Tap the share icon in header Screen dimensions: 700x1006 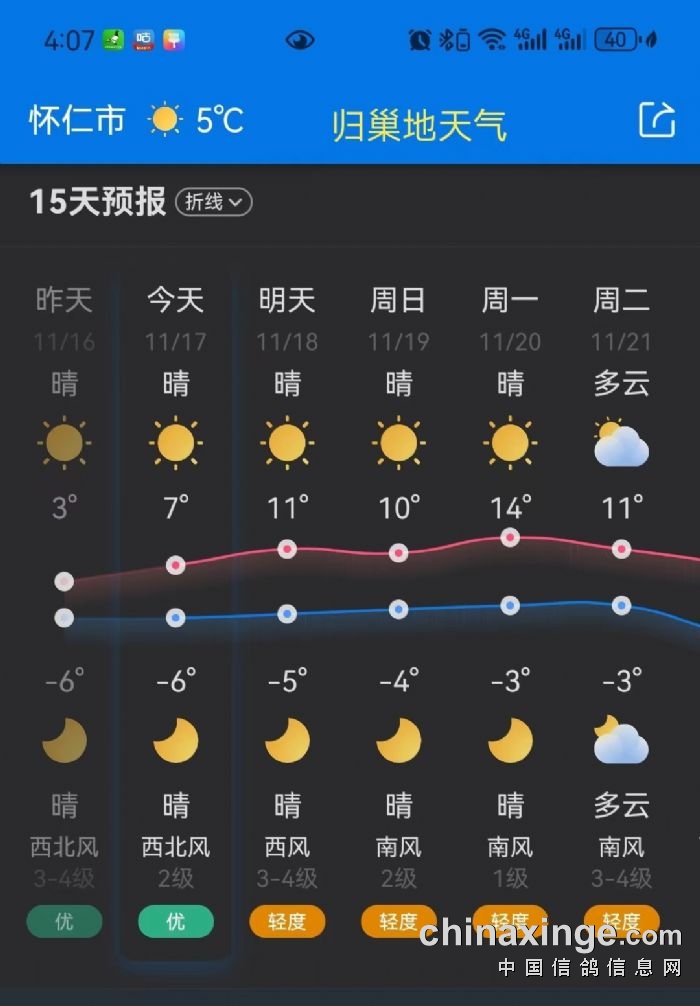(x=657, y=120)
